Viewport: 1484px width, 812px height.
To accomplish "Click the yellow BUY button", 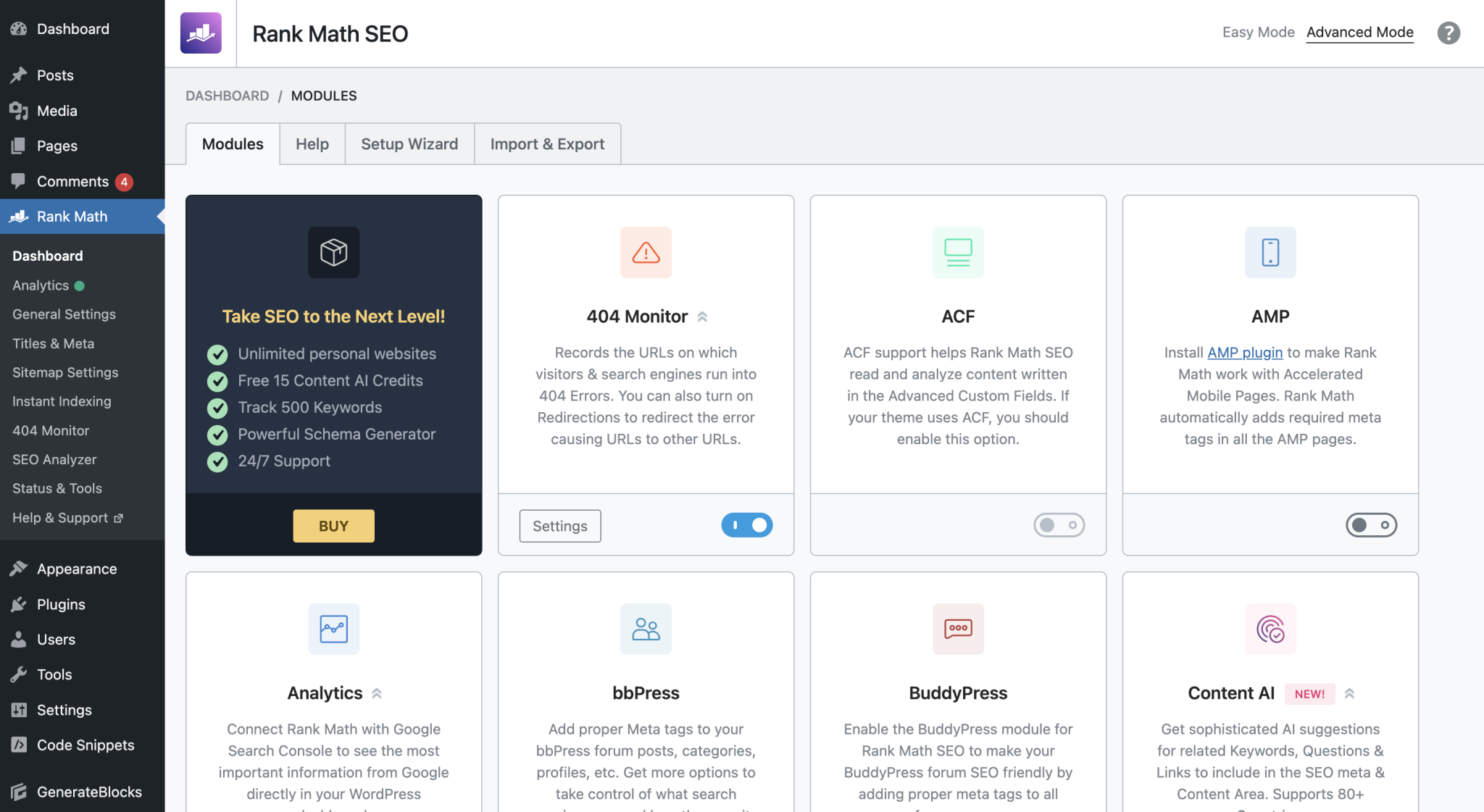I will point(333,526).
